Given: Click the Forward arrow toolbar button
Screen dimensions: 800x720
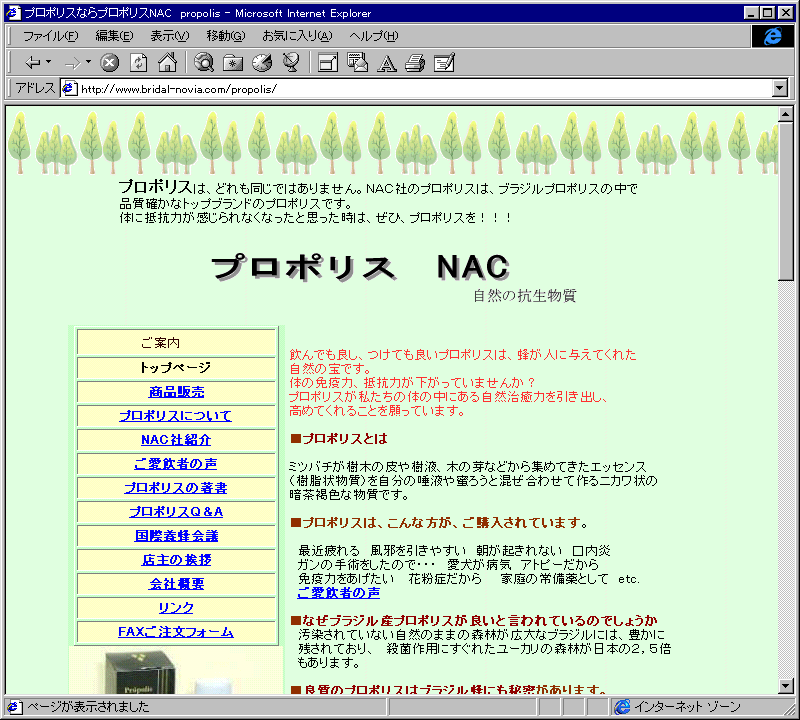Looking at the screenshot, I should (72, 63).
